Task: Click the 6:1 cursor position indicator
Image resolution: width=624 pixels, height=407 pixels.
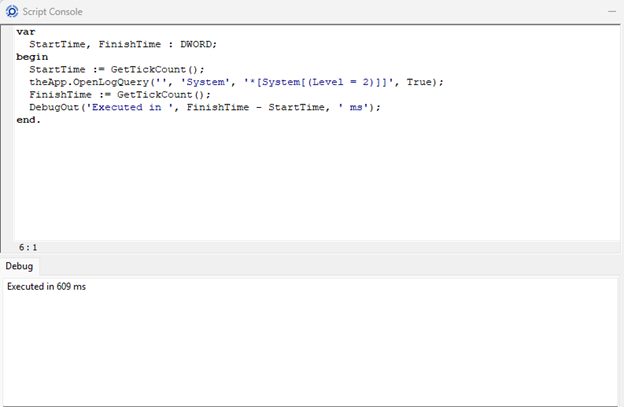Action: [x=28, y=246]
